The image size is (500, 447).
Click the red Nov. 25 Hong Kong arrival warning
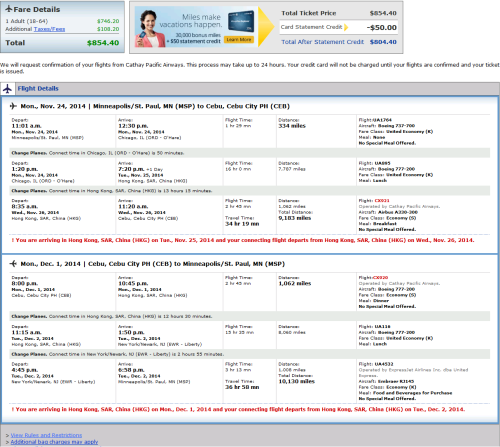(243, 240)
